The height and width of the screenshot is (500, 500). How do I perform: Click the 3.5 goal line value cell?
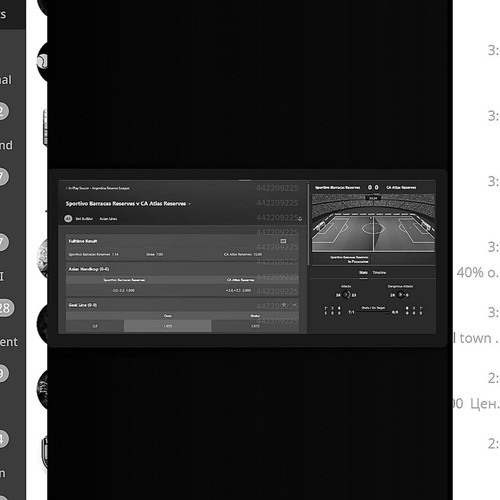pos(95,326)
